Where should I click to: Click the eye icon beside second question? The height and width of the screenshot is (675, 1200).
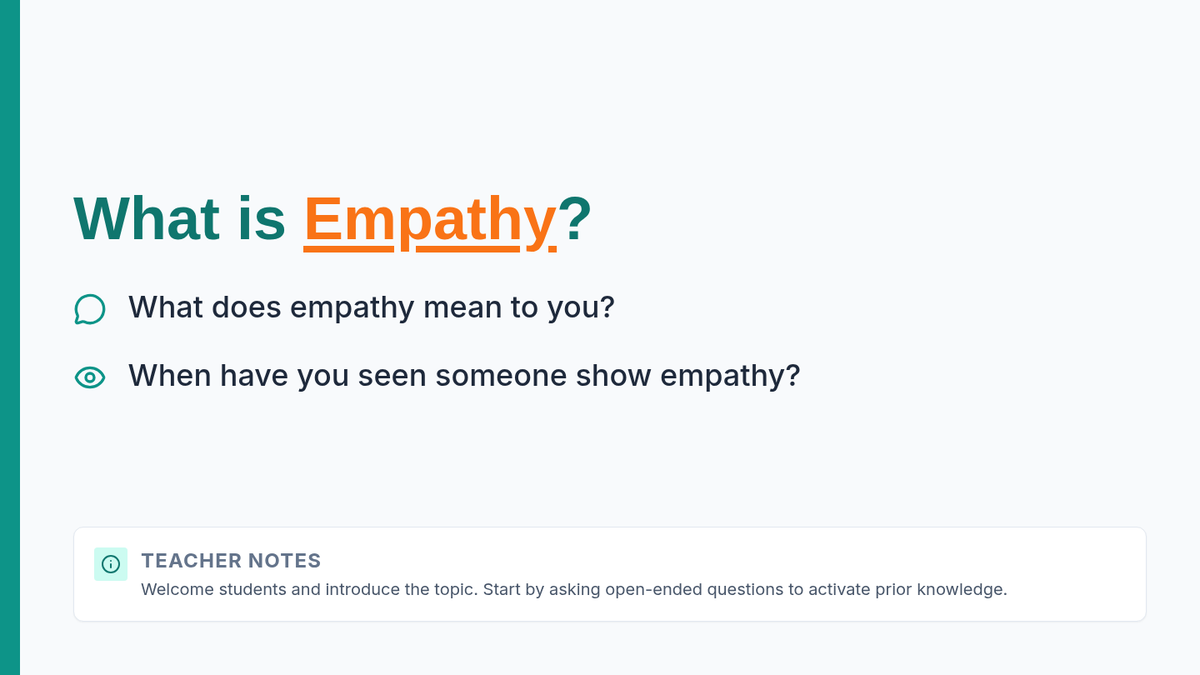[x=89, y=377]
